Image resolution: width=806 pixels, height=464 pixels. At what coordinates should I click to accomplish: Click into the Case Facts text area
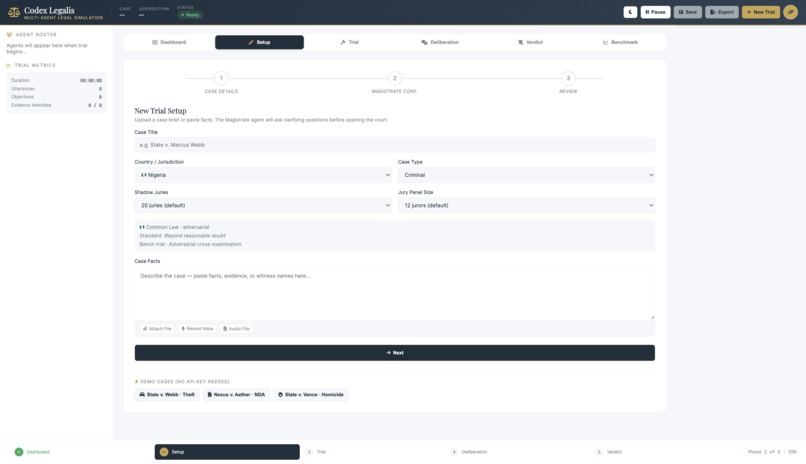395,293
